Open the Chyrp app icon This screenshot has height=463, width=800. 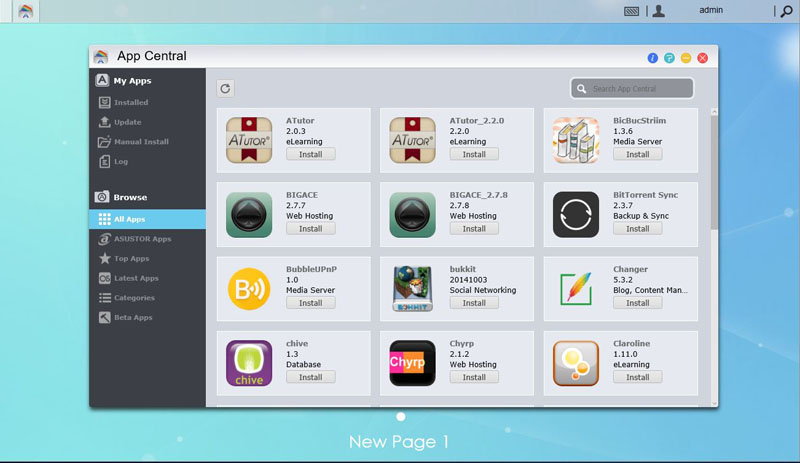point(412,363)
